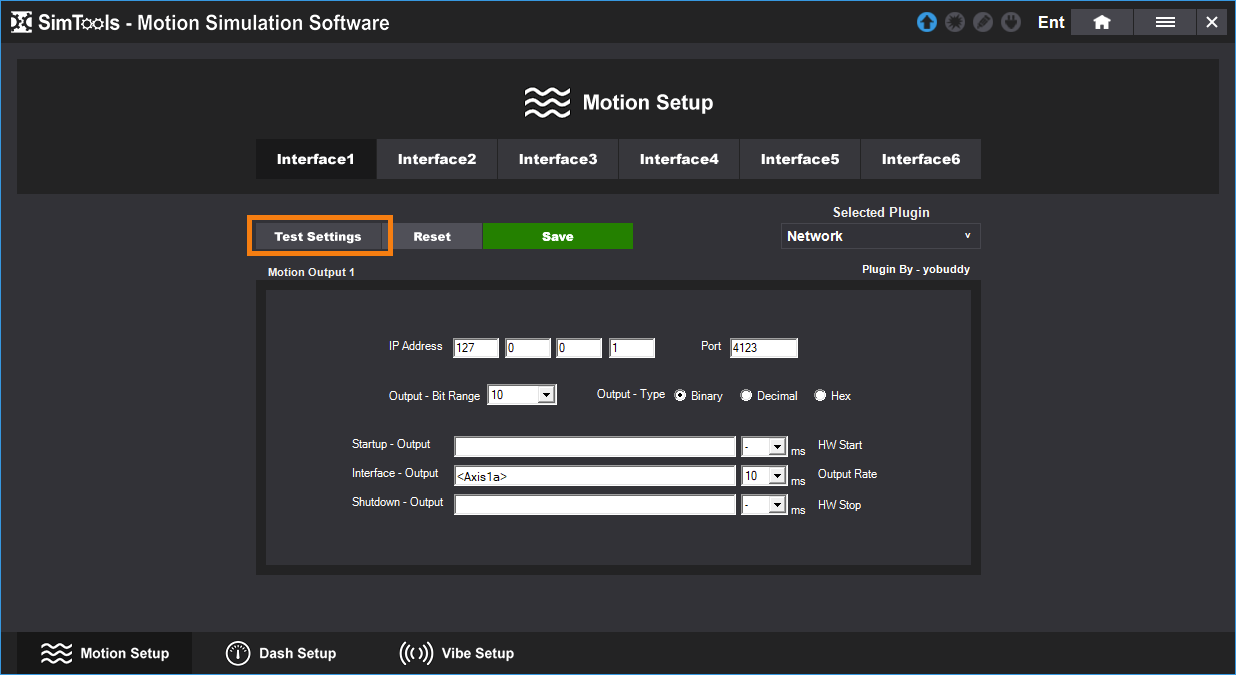Click the Startup - Output text field

click(x=595, y=447)
